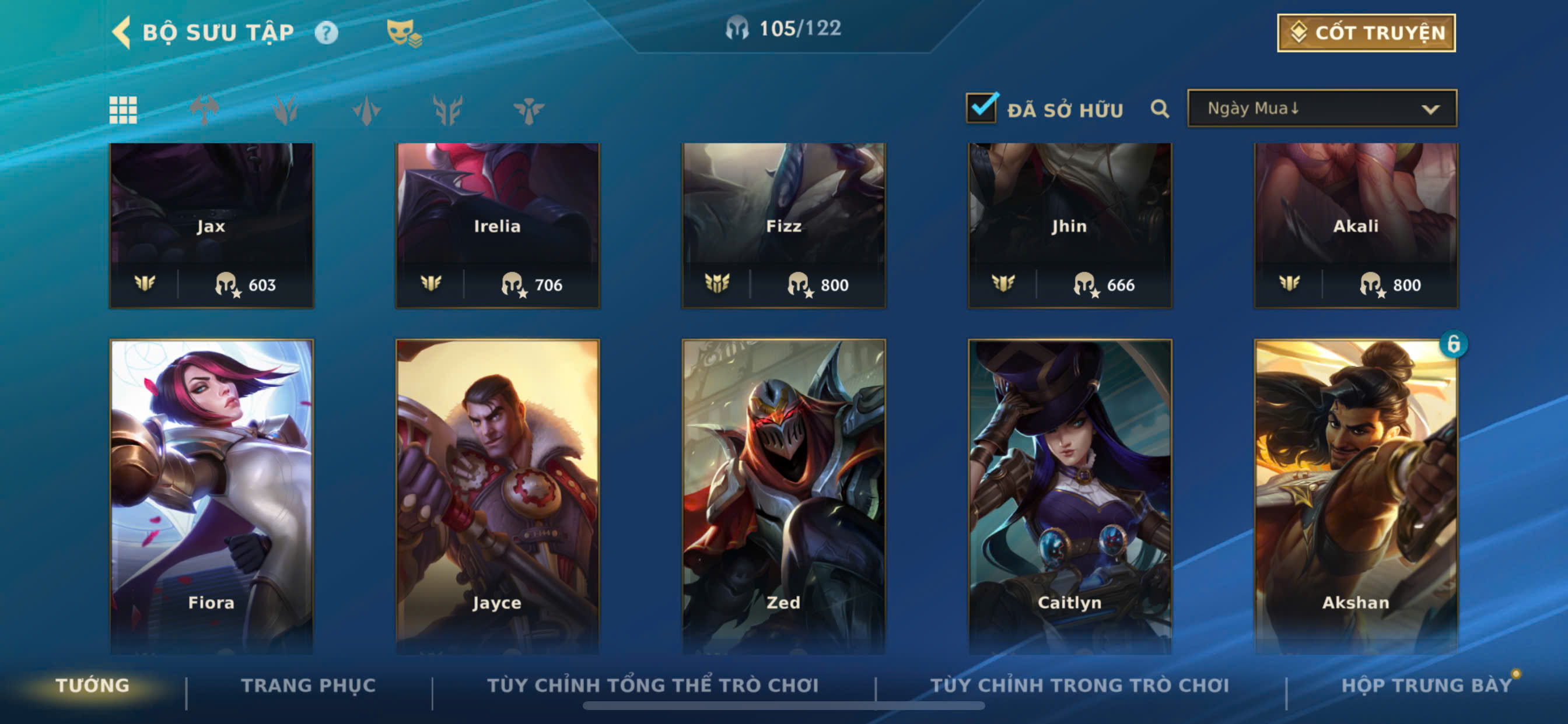
Task: Filter champions by the third role icon
Action: point(366,110)
